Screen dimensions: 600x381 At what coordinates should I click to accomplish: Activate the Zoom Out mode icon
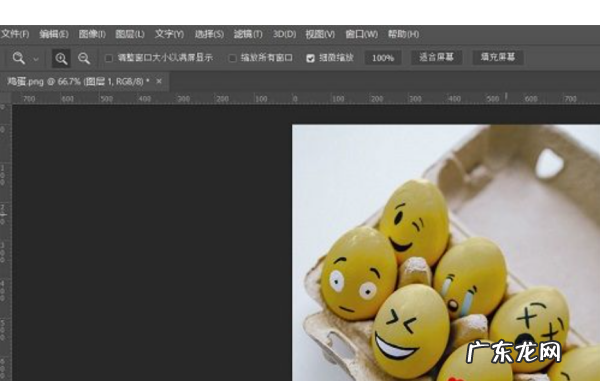(84, 59)
